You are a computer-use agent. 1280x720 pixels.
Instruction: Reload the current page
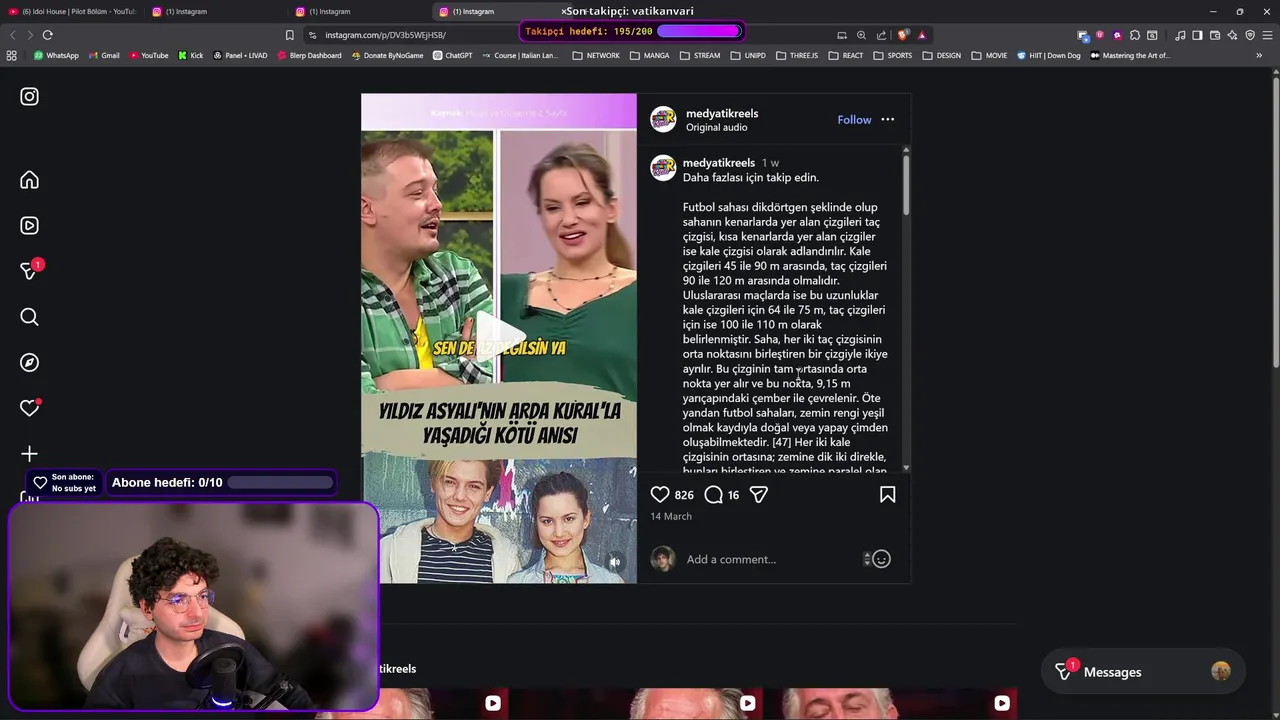pyautogui.click(x=47, y=35)
